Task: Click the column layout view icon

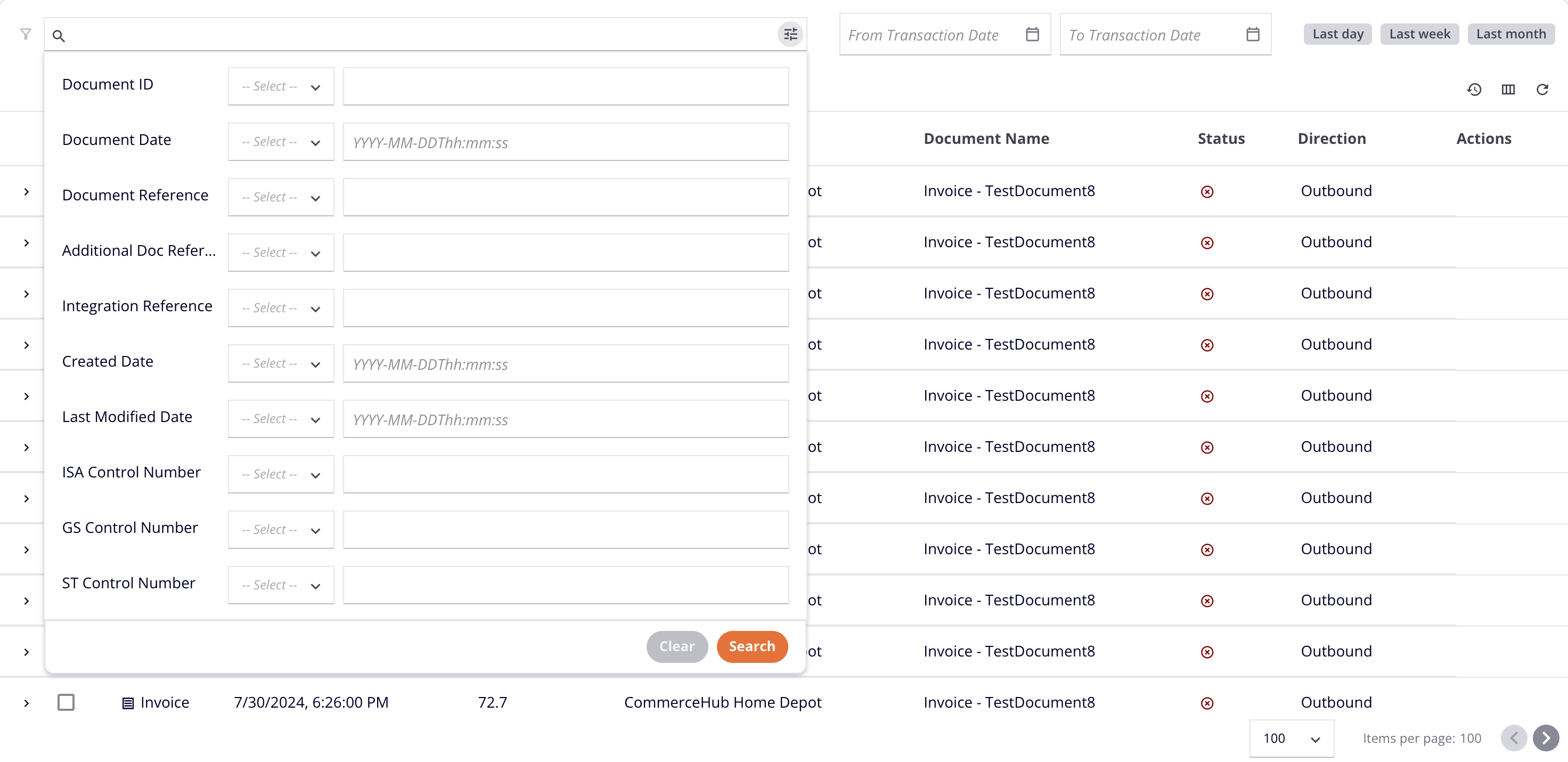Action: (x=1509, y=90)
